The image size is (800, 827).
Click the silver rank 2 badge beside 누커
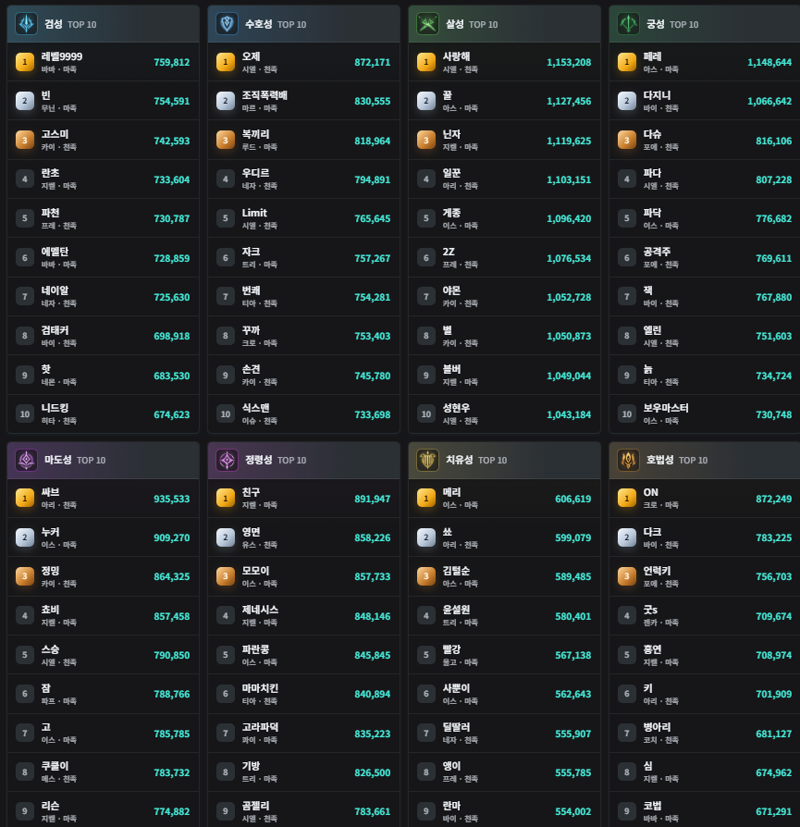[x=25, y=537]
